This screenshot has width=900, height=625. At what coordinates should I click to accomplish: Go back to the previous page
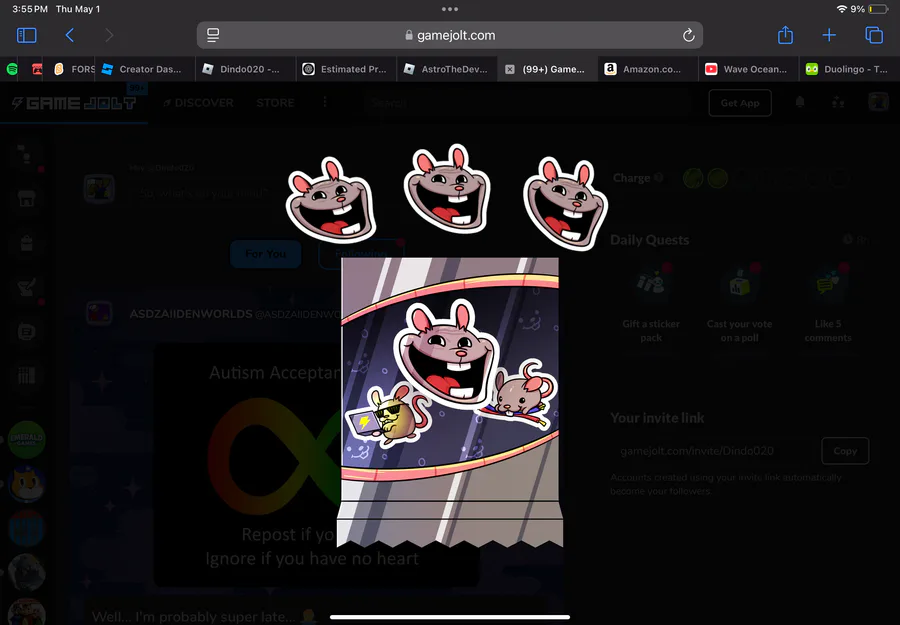point(69,36)
